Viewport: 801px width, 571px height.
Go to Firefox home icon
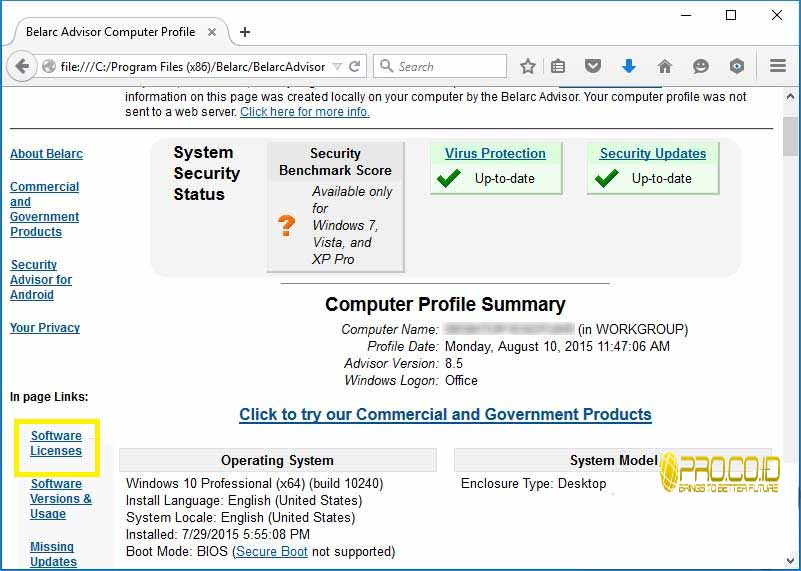664,66
